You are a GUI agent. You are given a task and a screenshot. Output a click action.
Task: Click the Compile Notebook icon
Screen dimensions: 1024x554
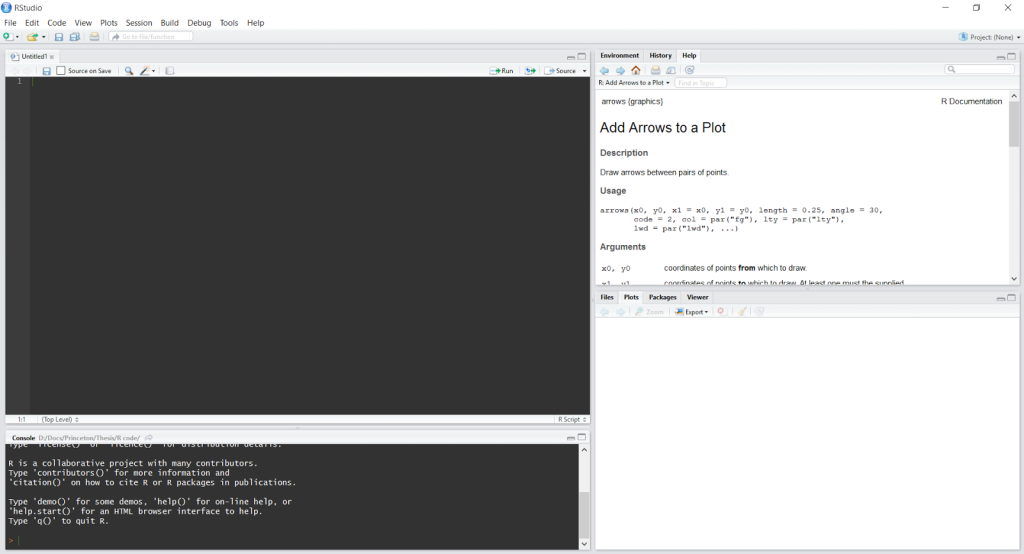pos(170,71)
